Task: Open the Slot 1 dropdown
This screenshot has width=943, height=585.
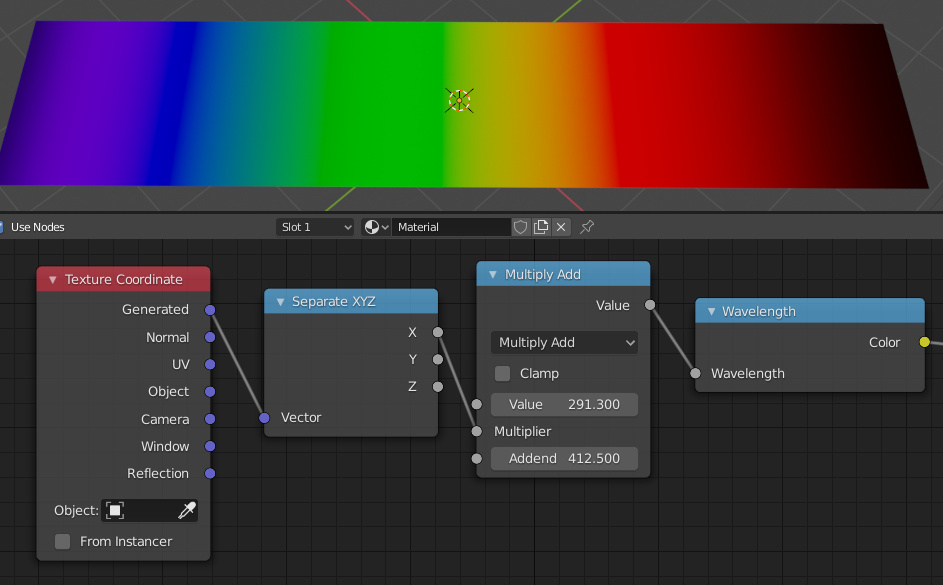Action: [315, 227]
